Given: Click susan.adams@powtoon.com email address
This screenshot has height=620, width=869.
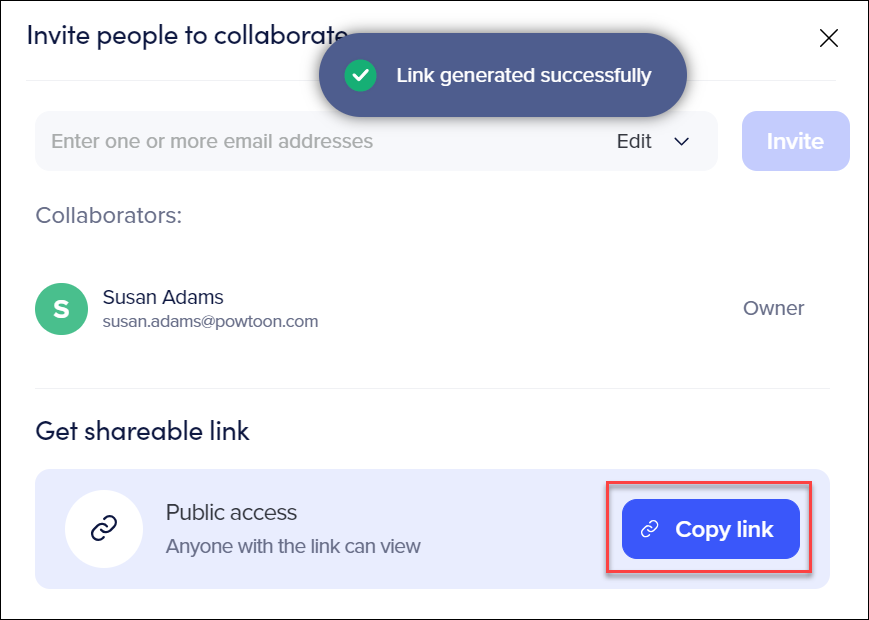Looking at the screenshot, I should click(210, 321).
